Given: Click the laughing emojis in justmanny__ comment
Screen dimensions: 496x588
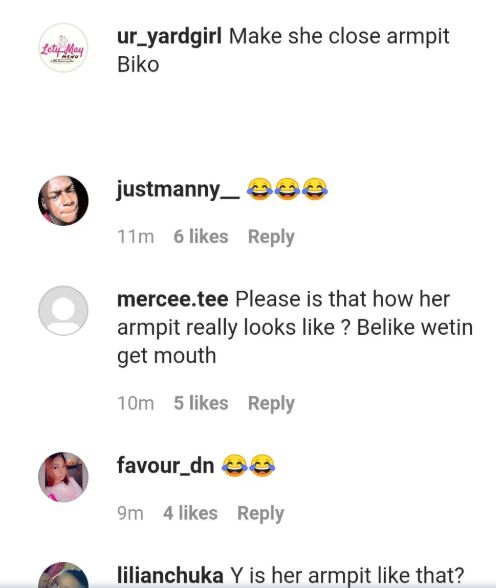Looking at the screenshot, I should click(287, 189).
